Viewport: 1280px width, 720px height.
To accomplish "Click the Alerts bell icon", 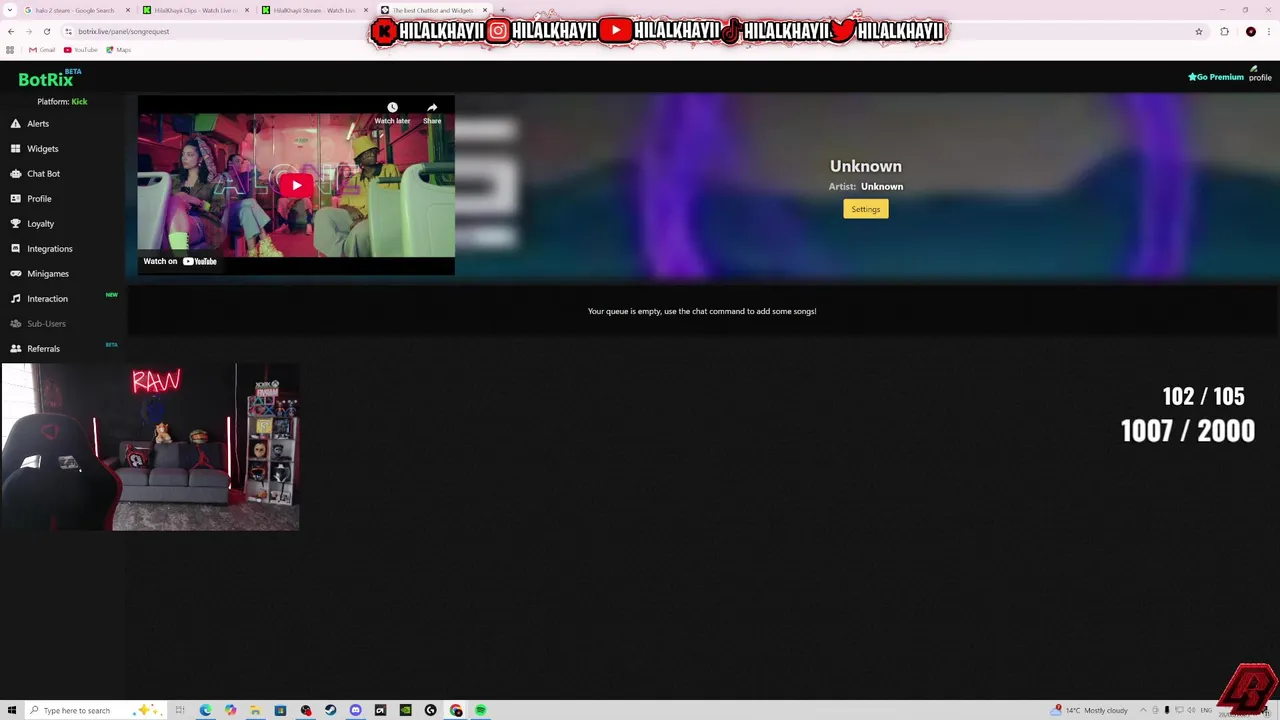I will click(x=15, y=124).
